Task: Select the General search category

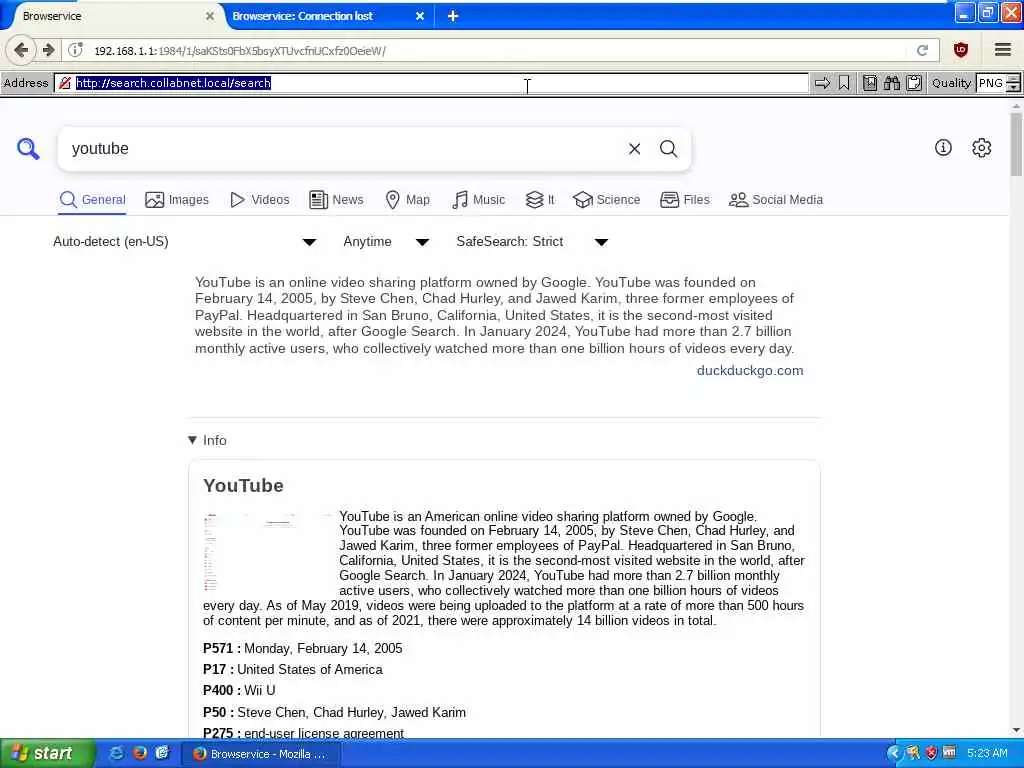Action: click(92, 200)
